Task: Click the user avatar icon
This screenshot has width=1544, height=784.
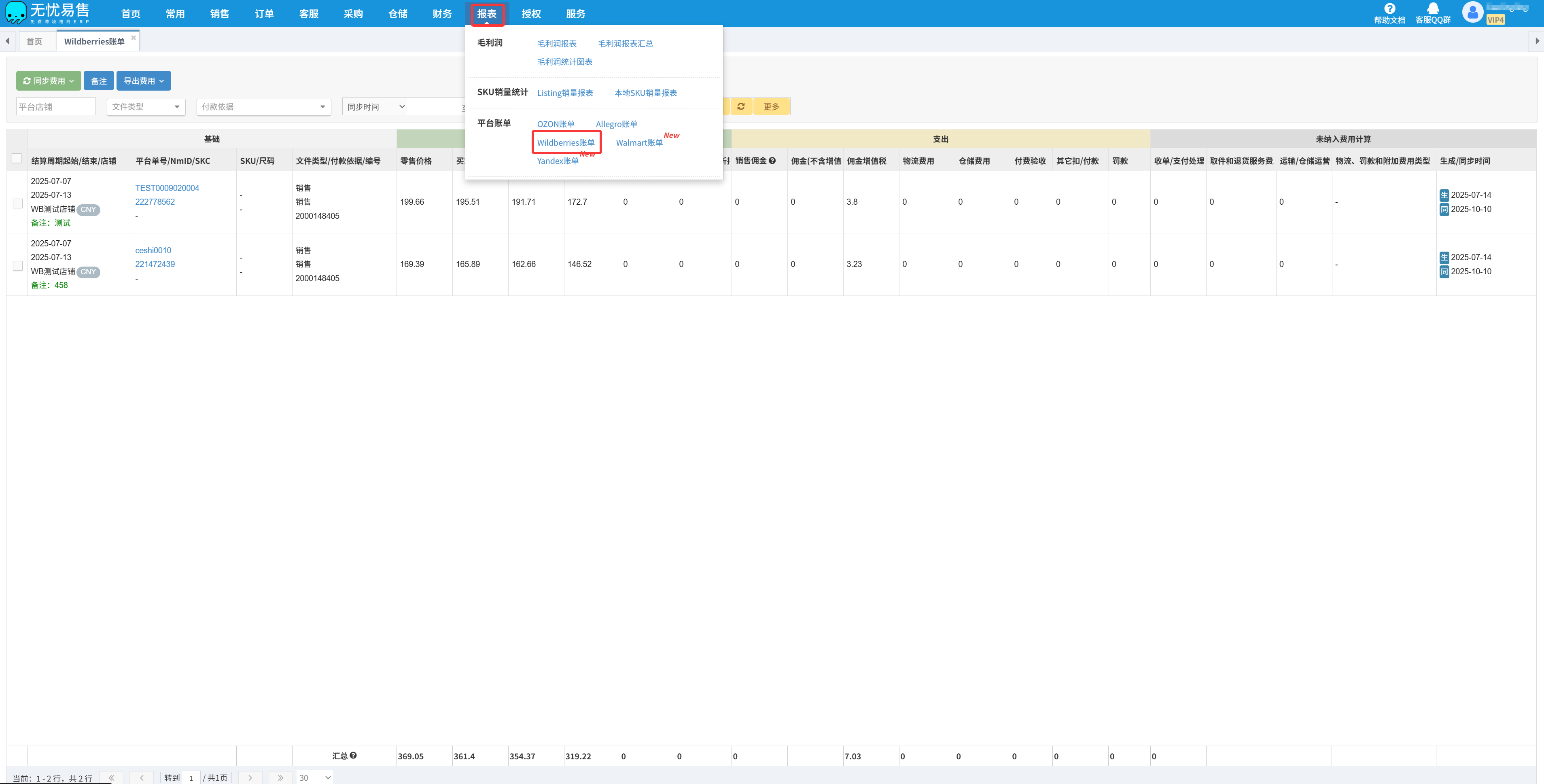Action: [x=1472, y=12]
